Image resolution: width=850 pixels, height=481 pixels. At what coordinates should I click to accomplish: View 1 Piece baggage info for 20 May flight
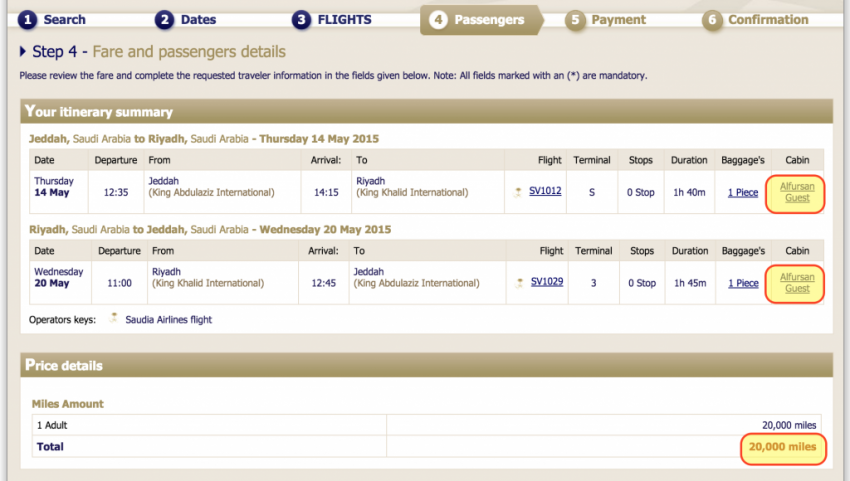742,283
